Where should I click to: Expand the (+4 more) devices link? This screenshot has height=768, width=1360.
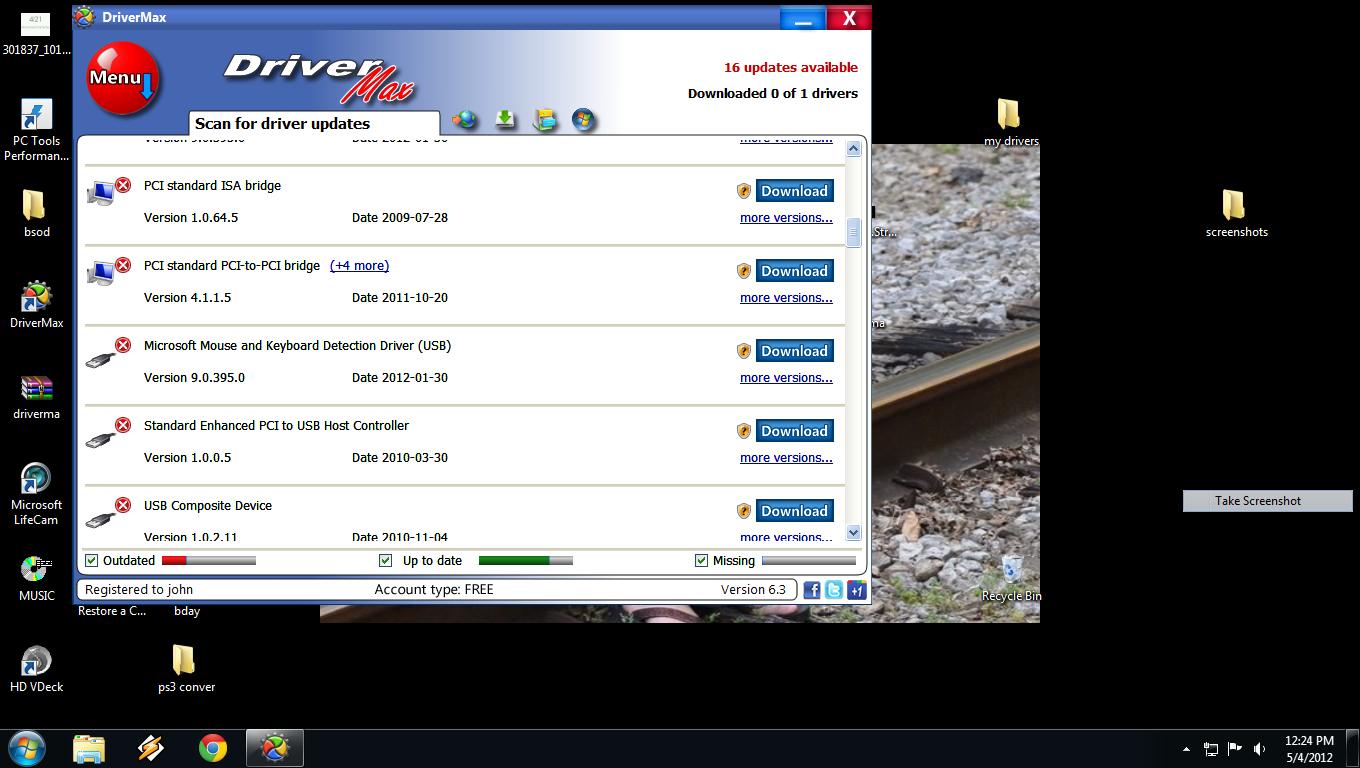[359, 266]
